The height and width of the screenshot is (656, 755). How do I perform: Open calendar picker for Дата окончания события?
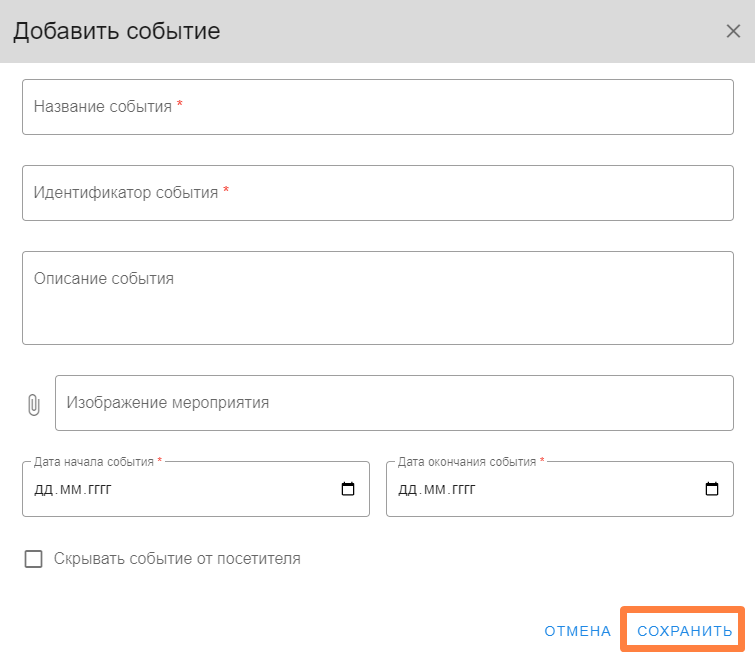point(712,489)
